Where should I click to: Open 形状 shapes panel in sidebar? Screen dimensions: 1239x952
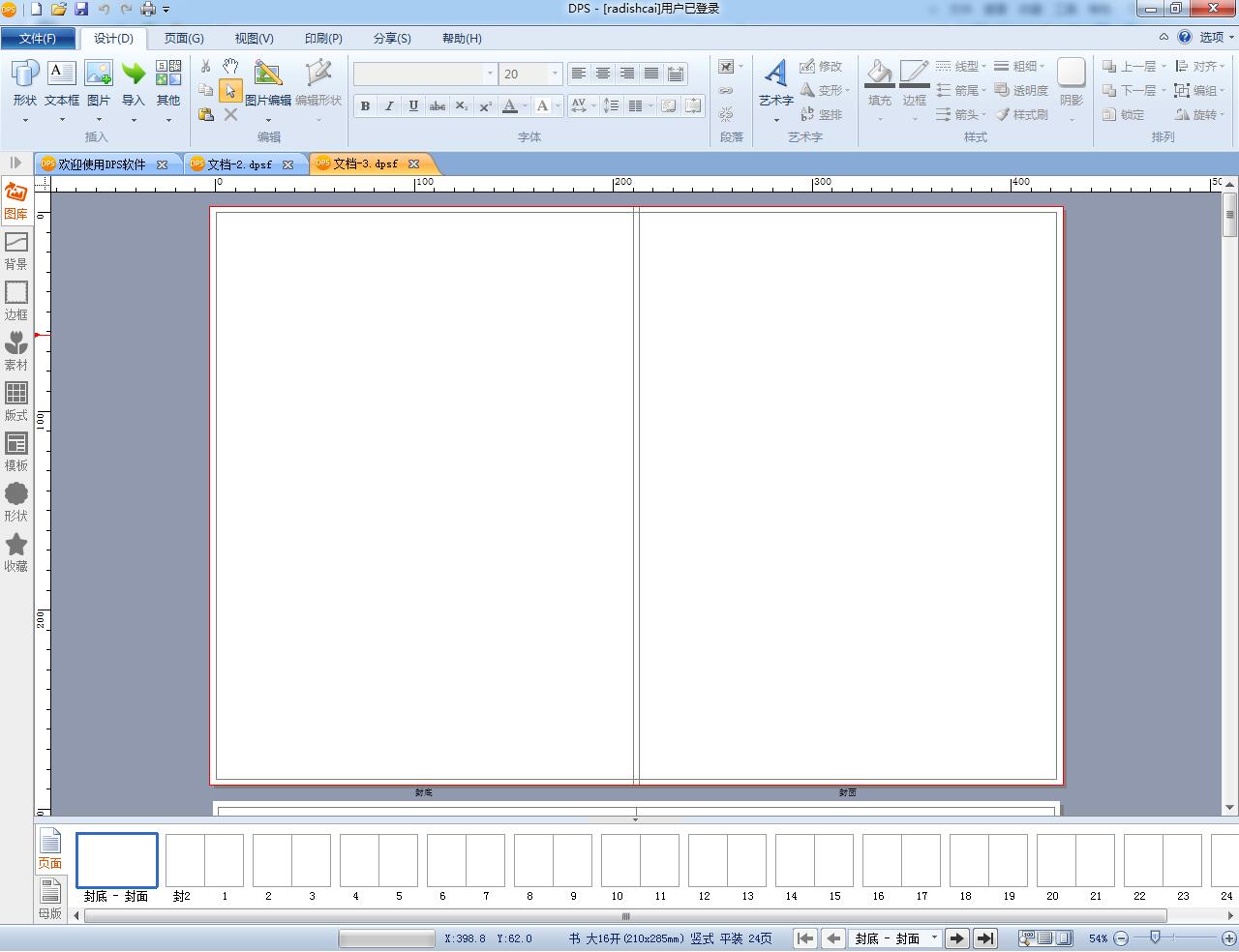point(16,502)
